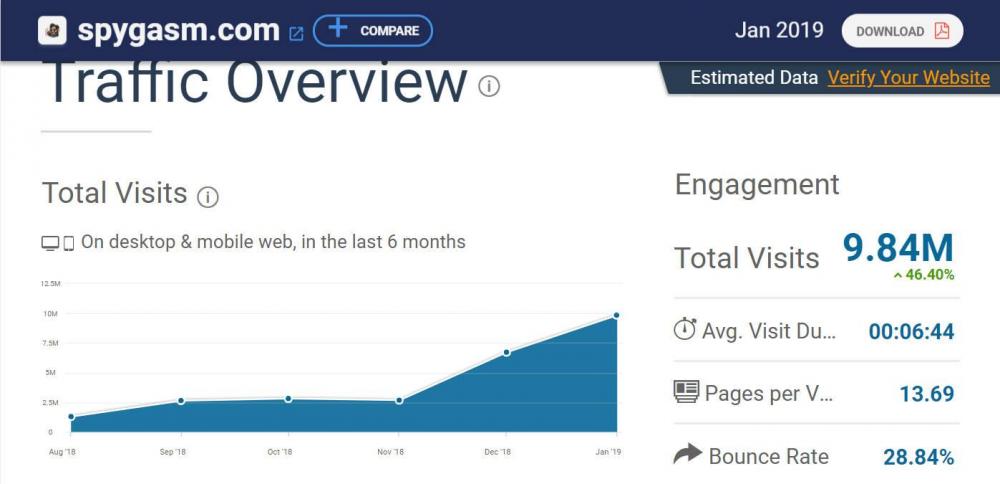Select the Sep '18 data point on the chart
1000x484 pixels.
pyautogui.click(x=181, y=401)
